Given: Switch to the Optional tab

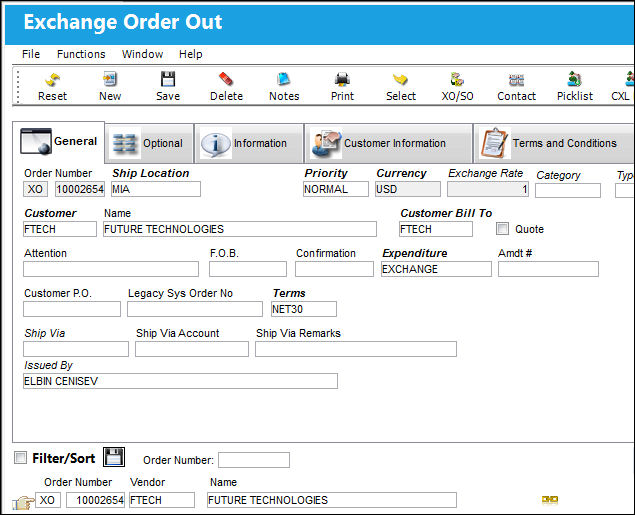Looking at the screenshot, I should pyautogui.click(x=149, y=143).
